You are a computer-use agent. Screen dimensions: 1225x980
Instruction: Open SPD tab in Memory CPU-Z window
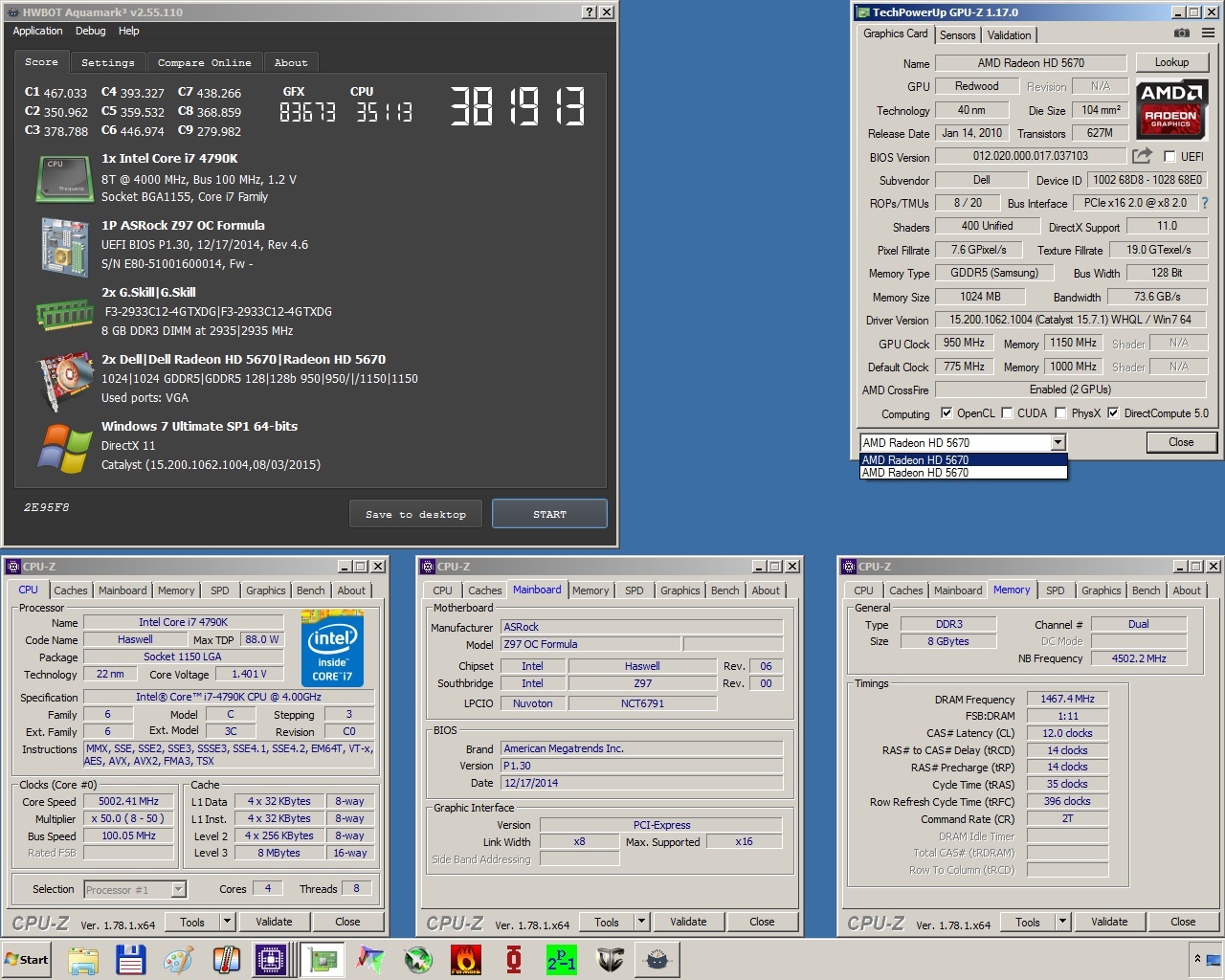click(1056, 590)
